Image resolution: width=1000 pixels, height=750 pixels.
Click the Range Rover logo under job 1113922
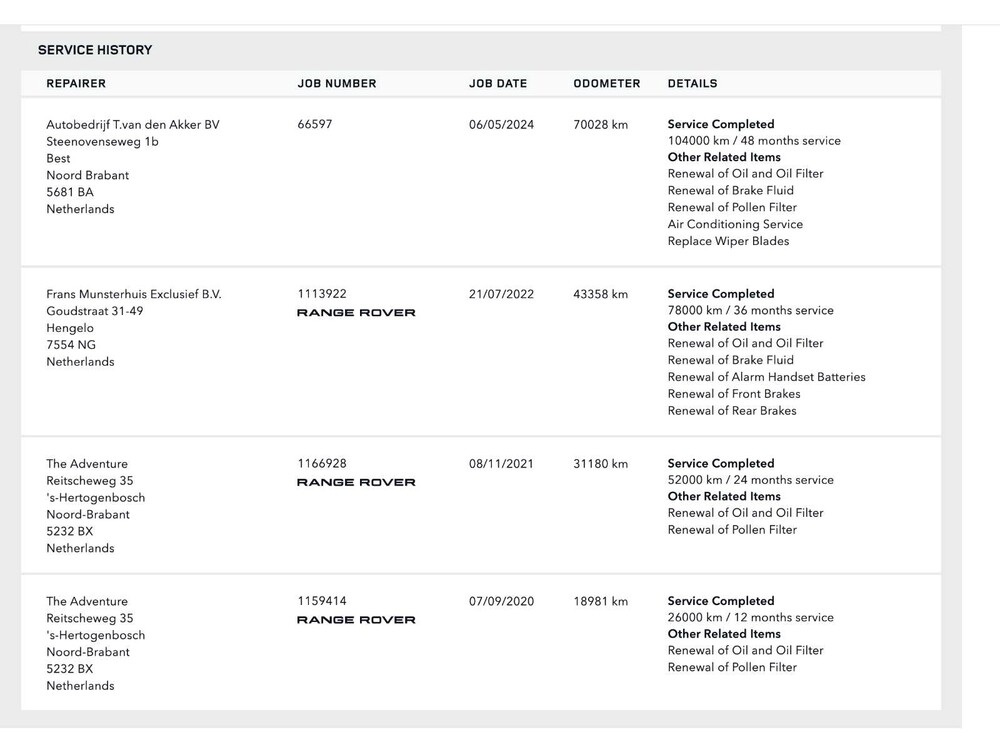tap(356, 313)
